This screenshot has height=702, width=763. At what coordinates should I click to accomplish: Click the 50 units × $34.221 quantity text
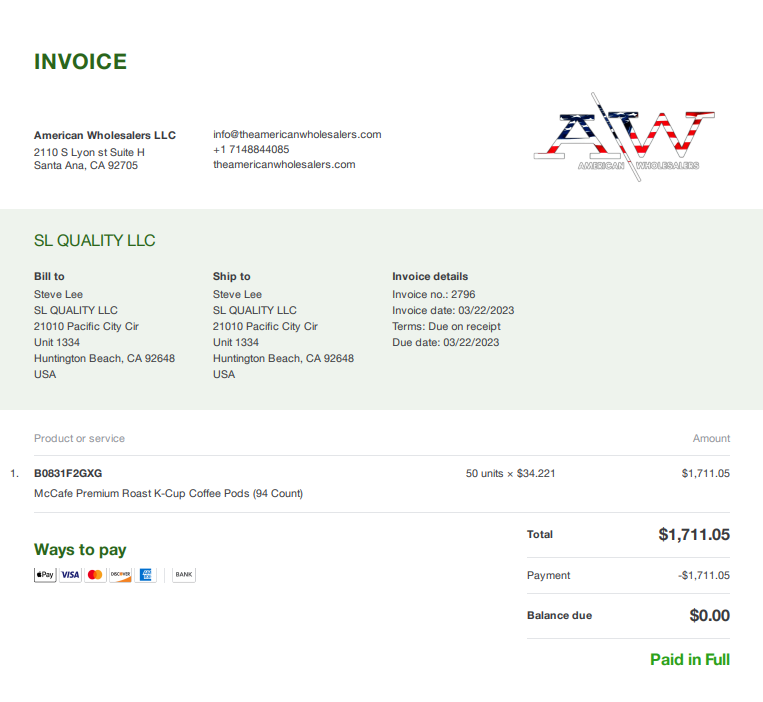tap(510, 473)
